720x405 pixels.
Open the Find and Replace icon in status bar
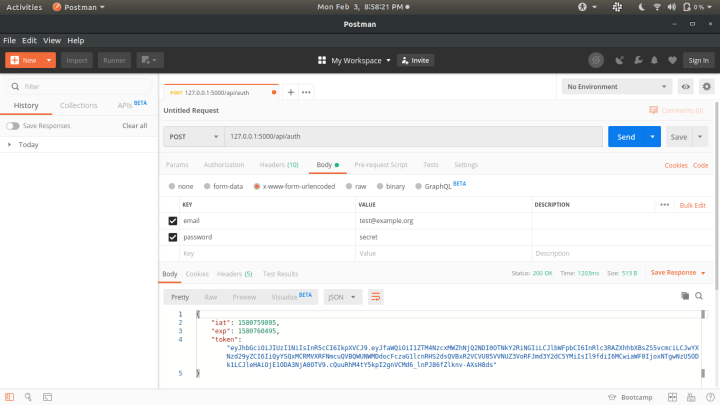pyautogui.click(x=28, y=397)
